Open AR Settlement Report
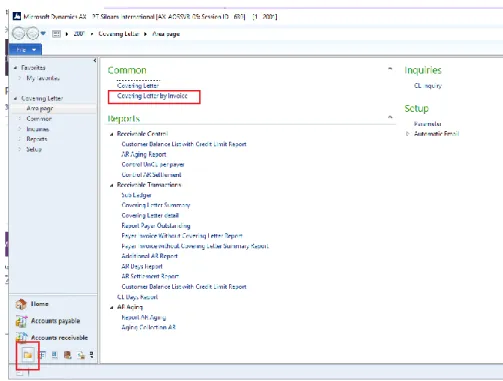This screenshot has height=381, width=503. pyautogui.click(x=150, y=276)
